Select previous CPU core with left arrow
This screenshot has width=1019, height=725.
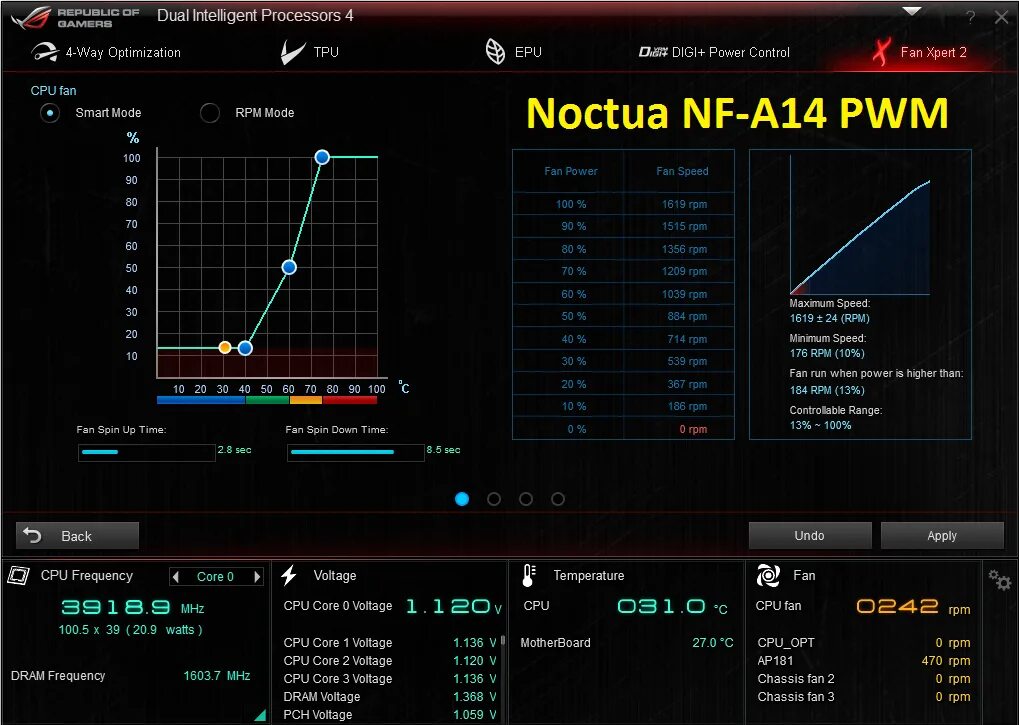point(175,576)
